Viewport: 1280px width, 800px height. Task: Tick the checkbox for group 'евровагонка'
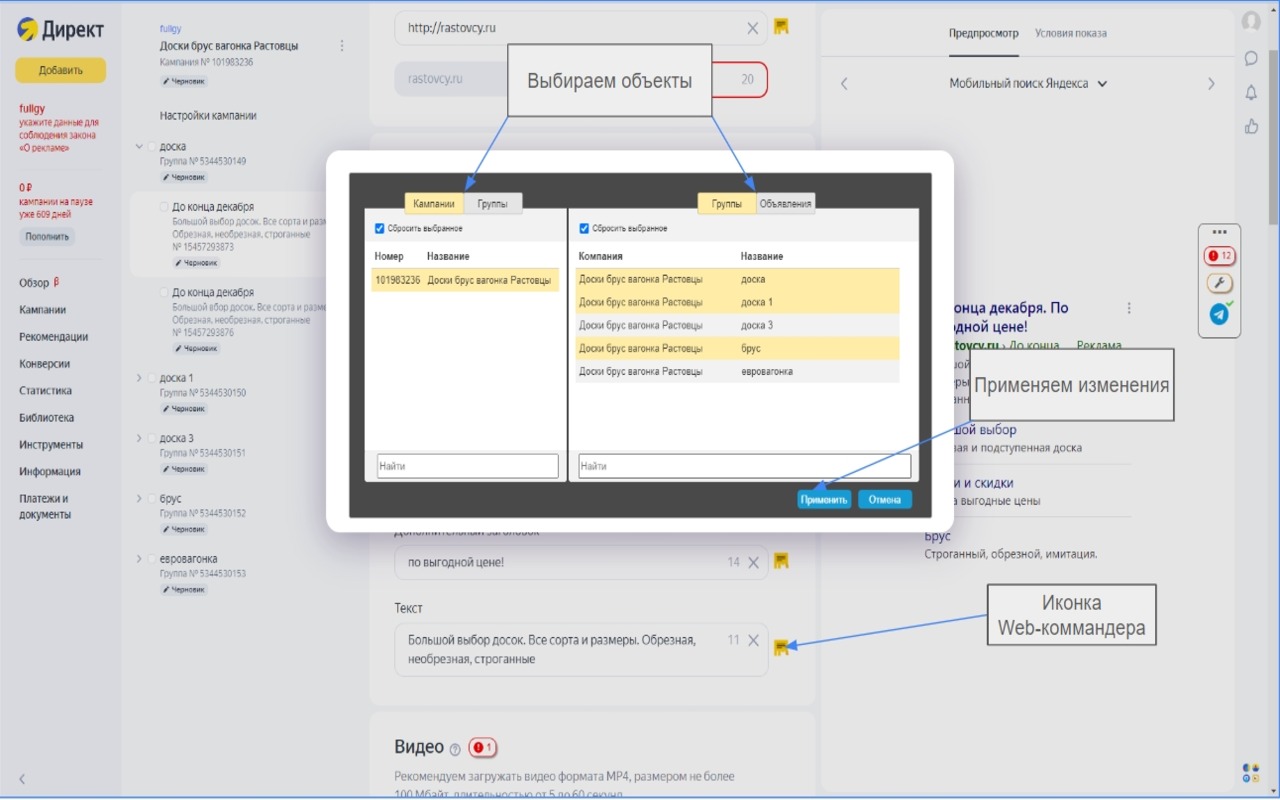150,559
